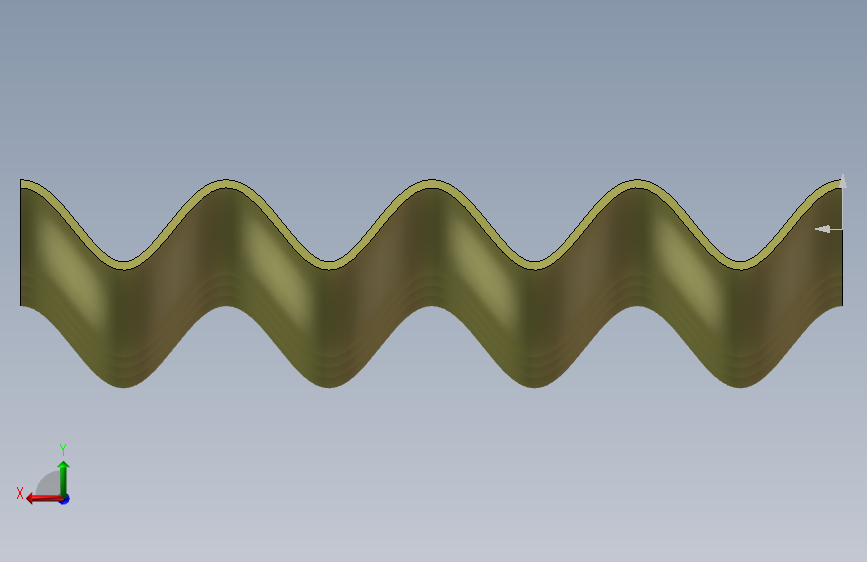Click the red X axis arrow of the triad

pos(43,499)
